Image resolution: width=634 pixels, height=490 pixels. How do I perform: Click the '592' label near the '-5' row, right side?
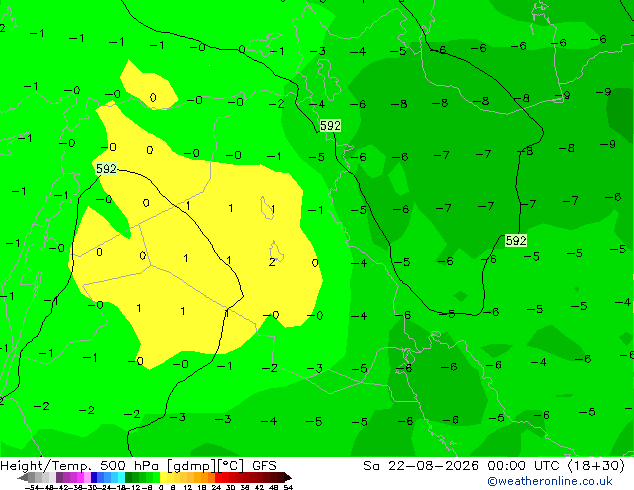coord(516,241)
